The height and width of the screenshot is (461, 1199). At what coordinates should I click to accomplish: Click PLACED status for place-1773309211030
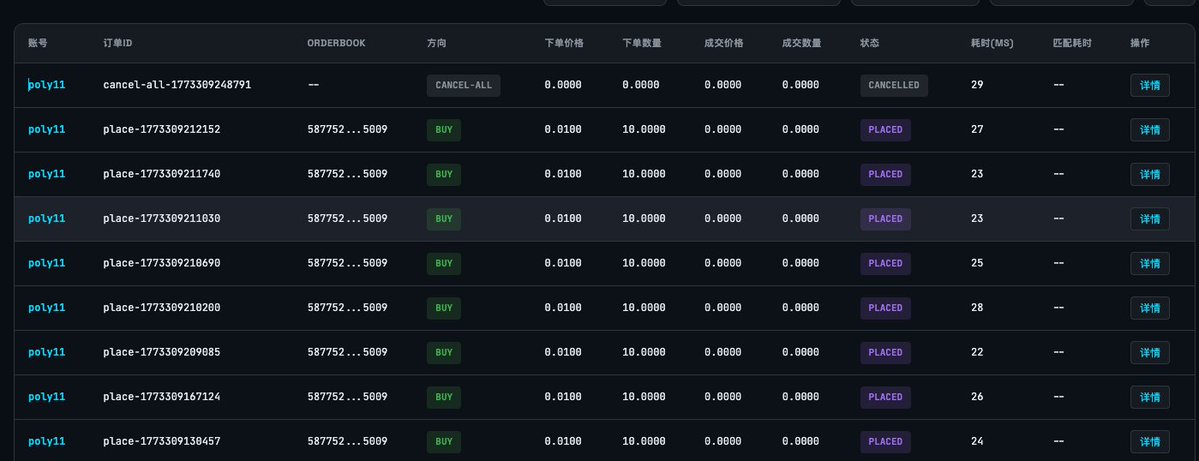[x=885, y=219]
